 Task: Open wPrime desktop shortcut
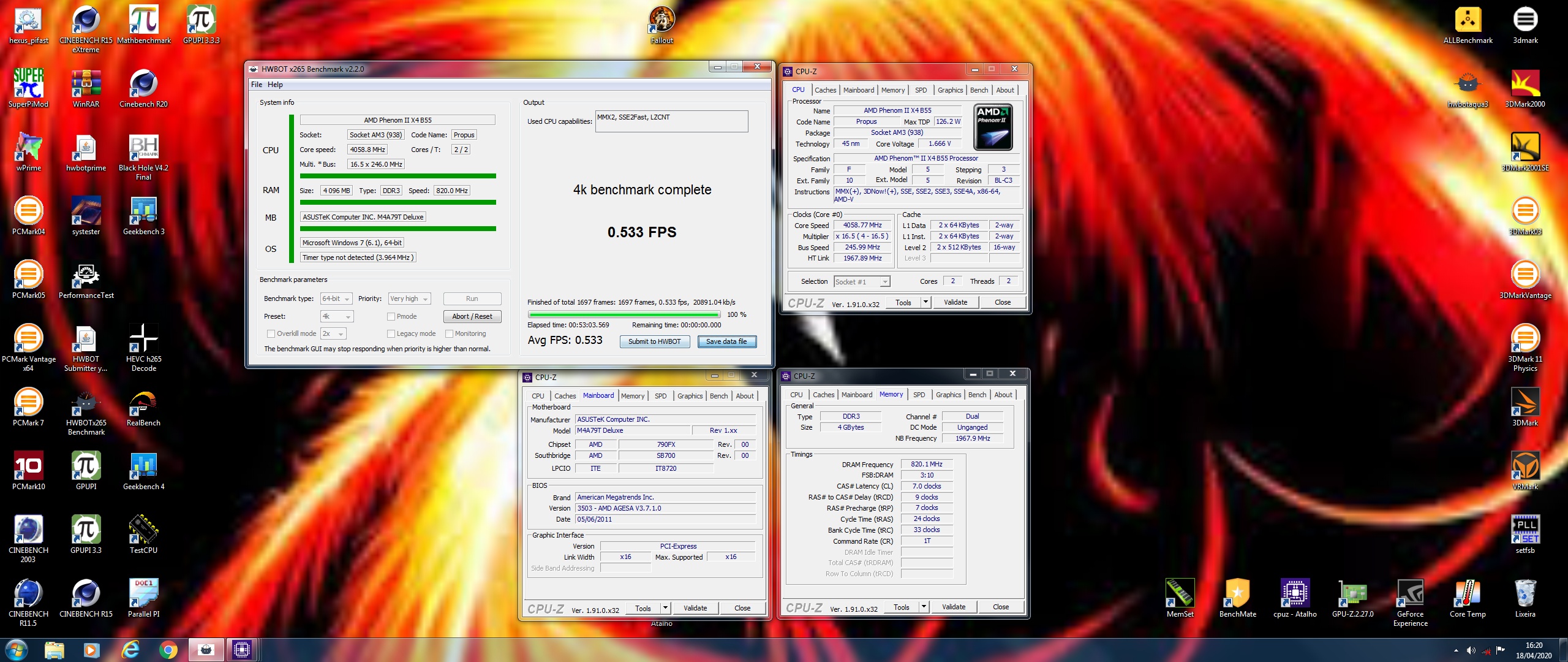pos(28,151)
